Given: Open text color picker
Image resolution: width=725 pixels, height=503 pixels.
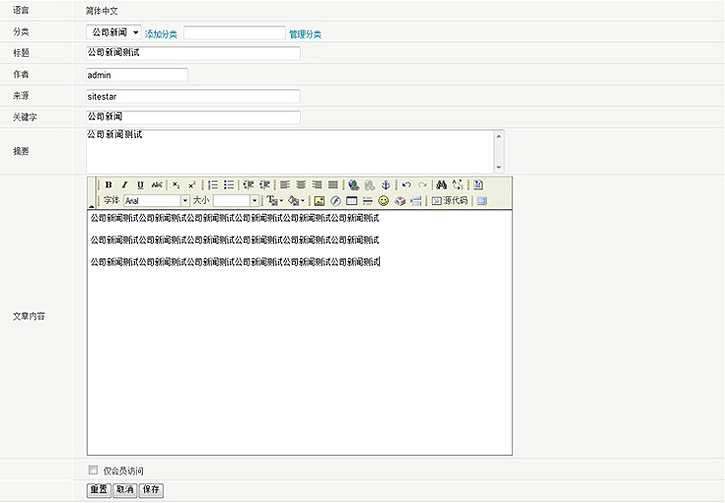Looking at the screenshot, I should 275,201.
